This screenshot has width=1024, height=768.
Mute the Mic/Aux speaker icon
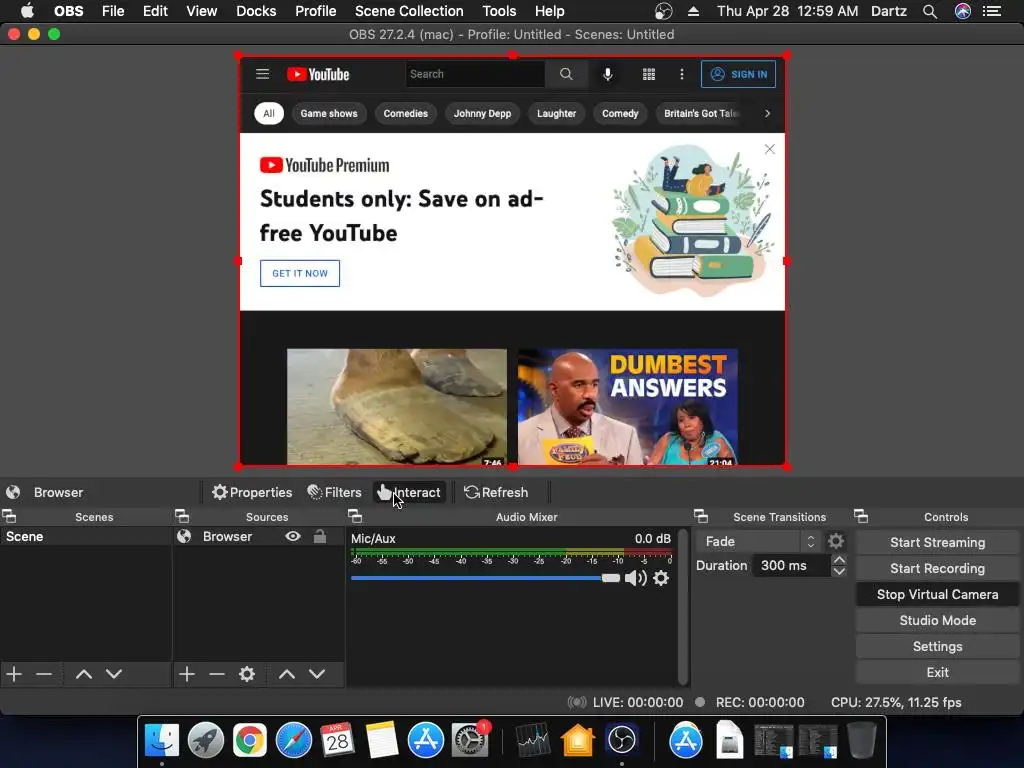(x=635, y=578)
